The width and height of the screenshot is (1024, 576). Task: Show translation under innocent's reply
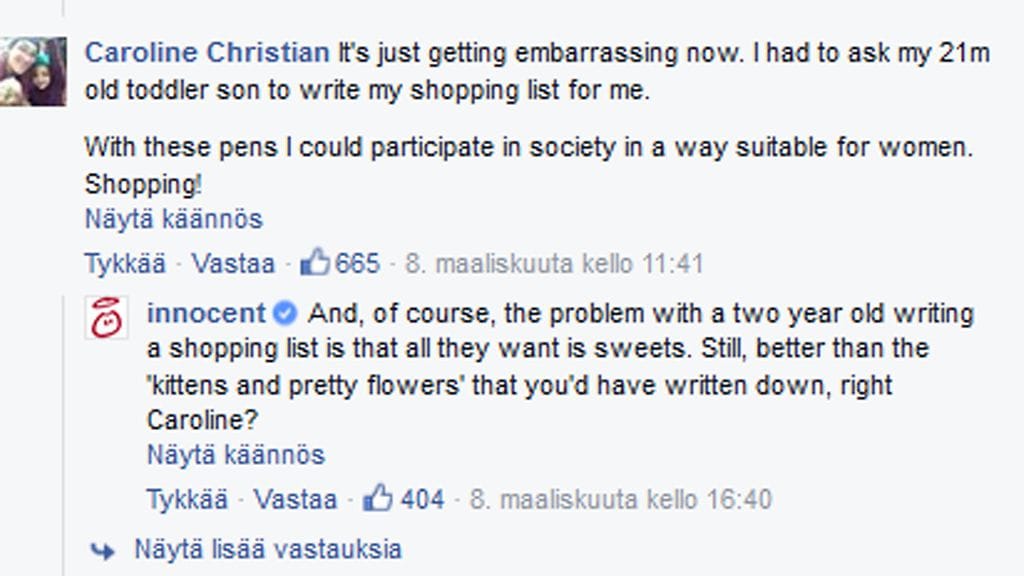coord(236,455)
